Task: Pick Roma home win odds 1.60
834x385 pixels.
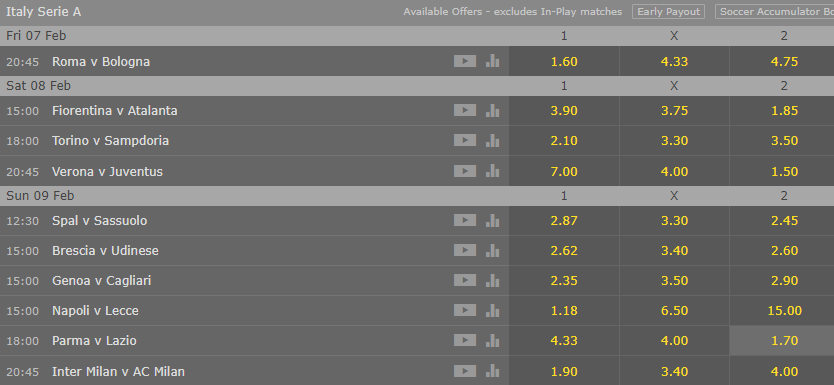Action: (564, 61)
